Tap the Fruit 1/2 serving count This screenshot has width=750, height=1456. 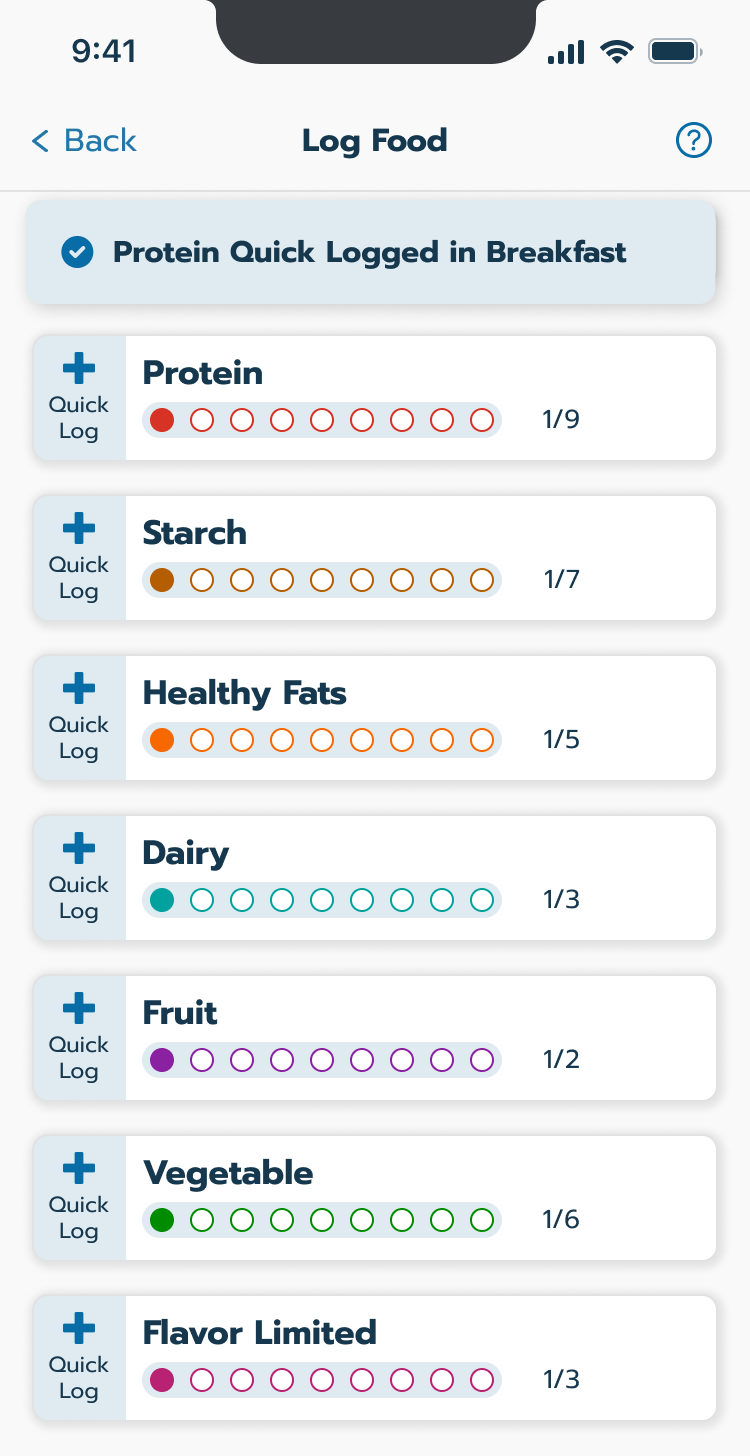[561, 1060]
